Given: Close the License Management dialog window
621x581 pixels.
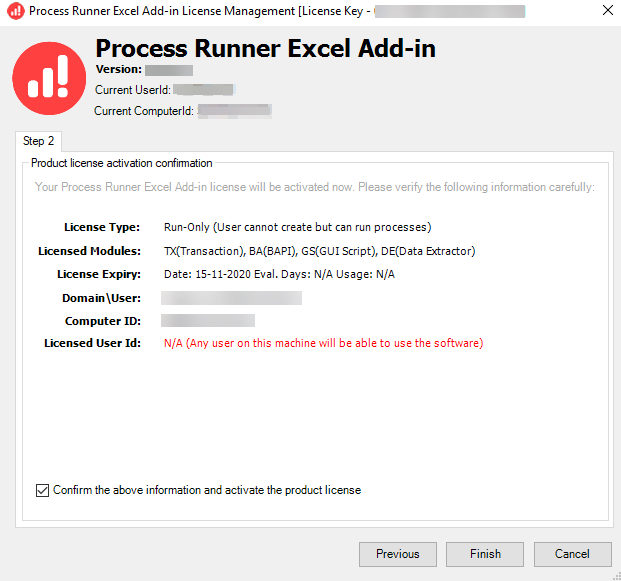Looking at the screenshot, I should point(608,12).
